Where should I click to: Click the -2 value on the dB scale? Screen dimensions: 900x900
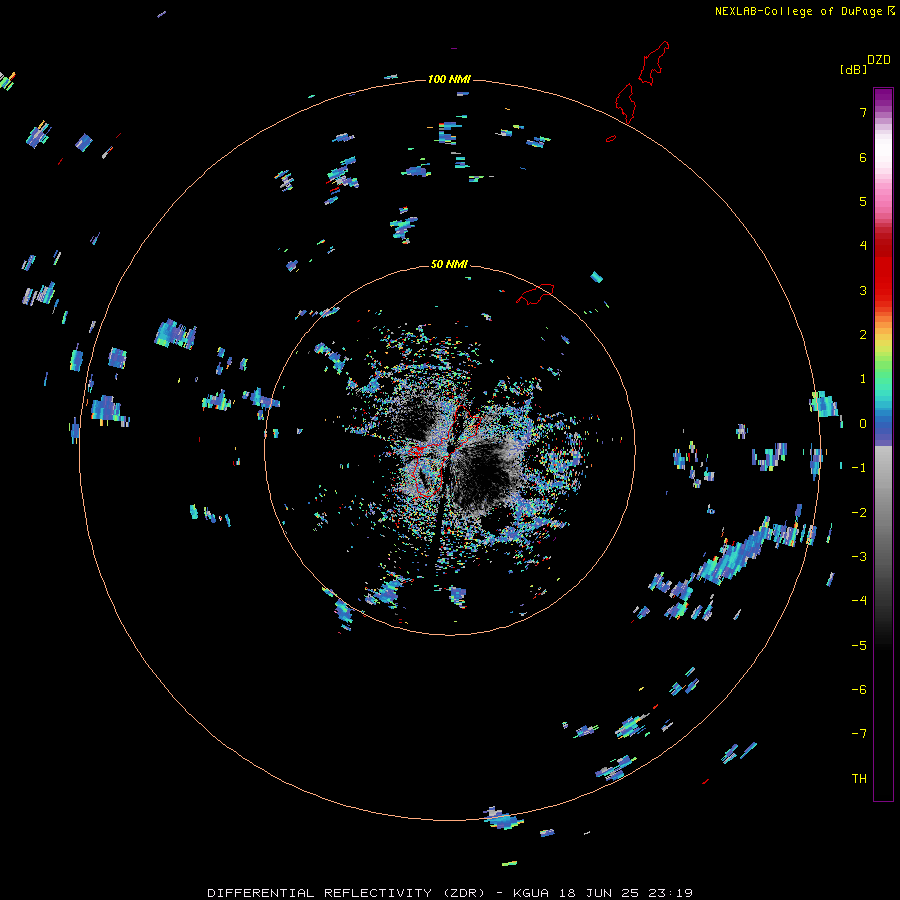pyautogui.click(x=859, y=513)
